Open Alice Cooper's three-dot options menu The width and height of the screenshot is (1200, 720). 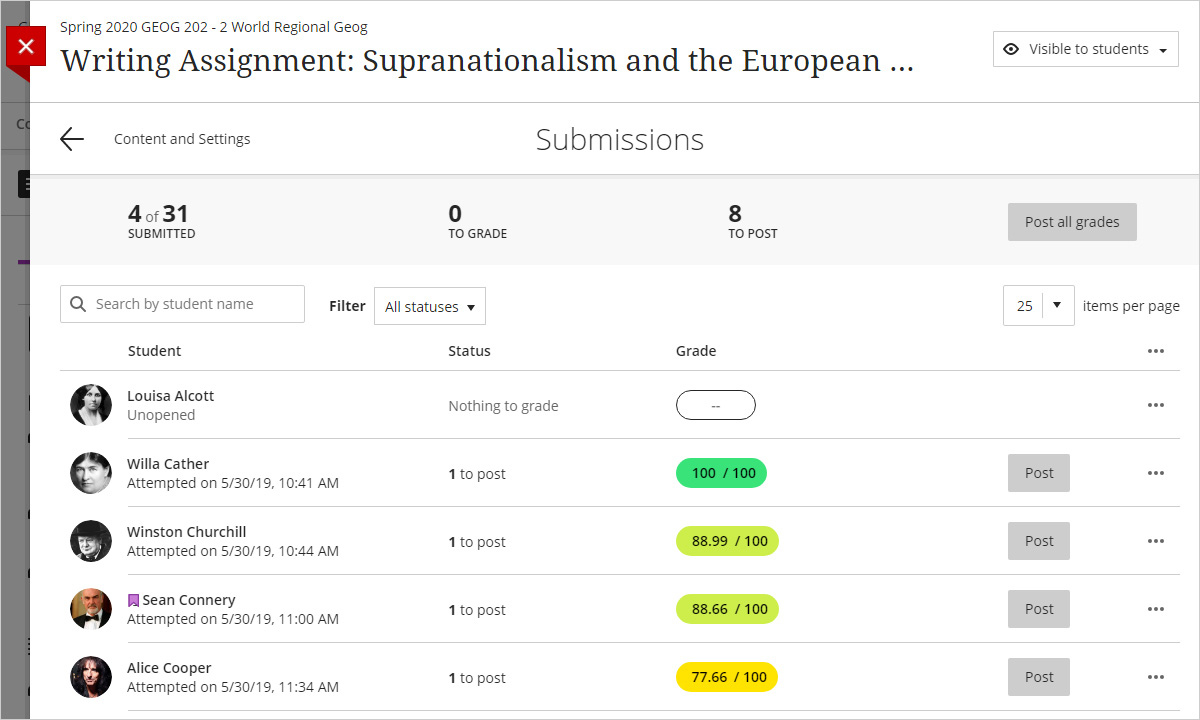(x=1156, y=677)
